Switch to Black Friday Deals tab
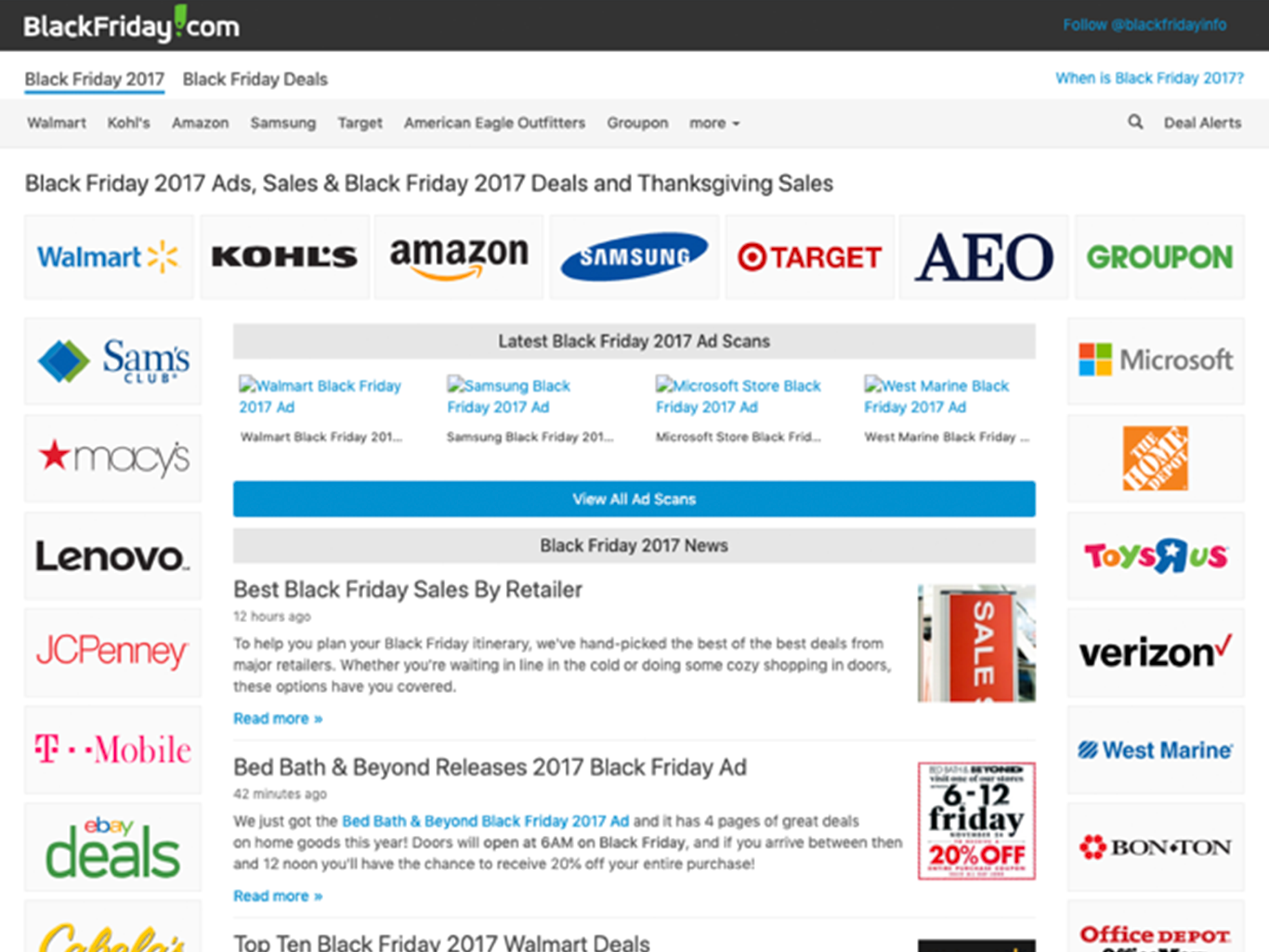Image resolution: width=1269 pixels, height=952 pixels. pyautogui.click(x=255, y=79)
